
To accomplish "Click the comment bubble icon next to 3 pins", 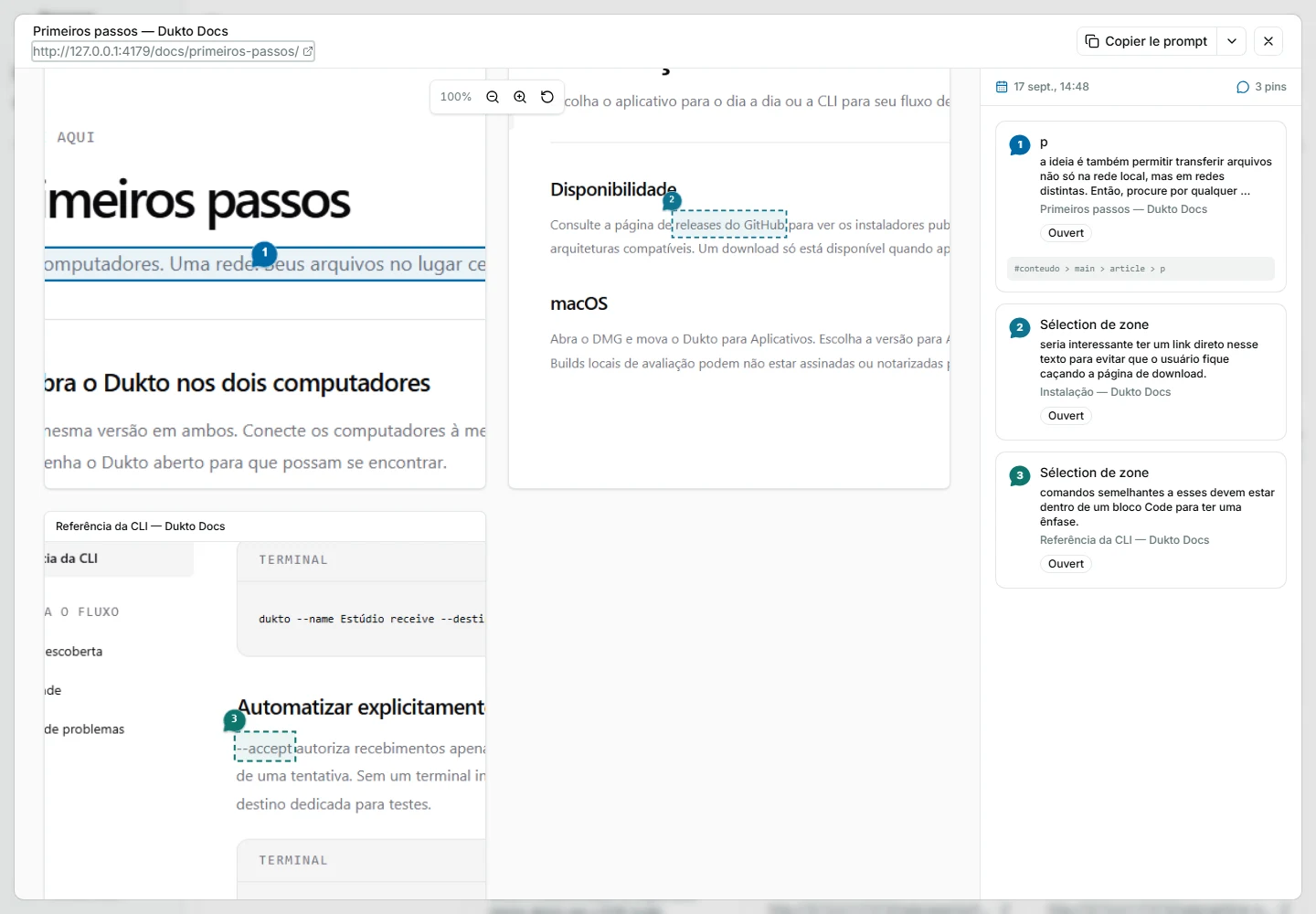I will [x=1243, y=87].
